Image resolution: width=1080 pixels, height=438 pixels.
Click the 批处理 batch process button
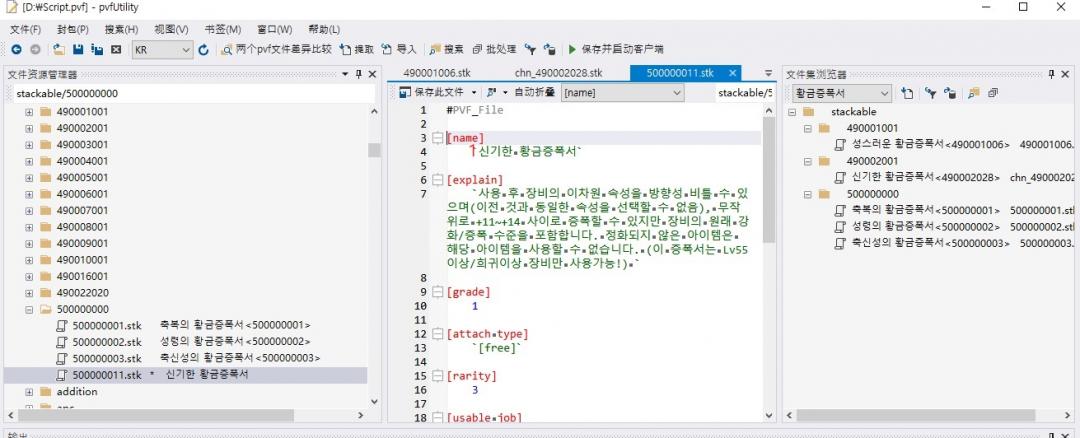point(495,49)
